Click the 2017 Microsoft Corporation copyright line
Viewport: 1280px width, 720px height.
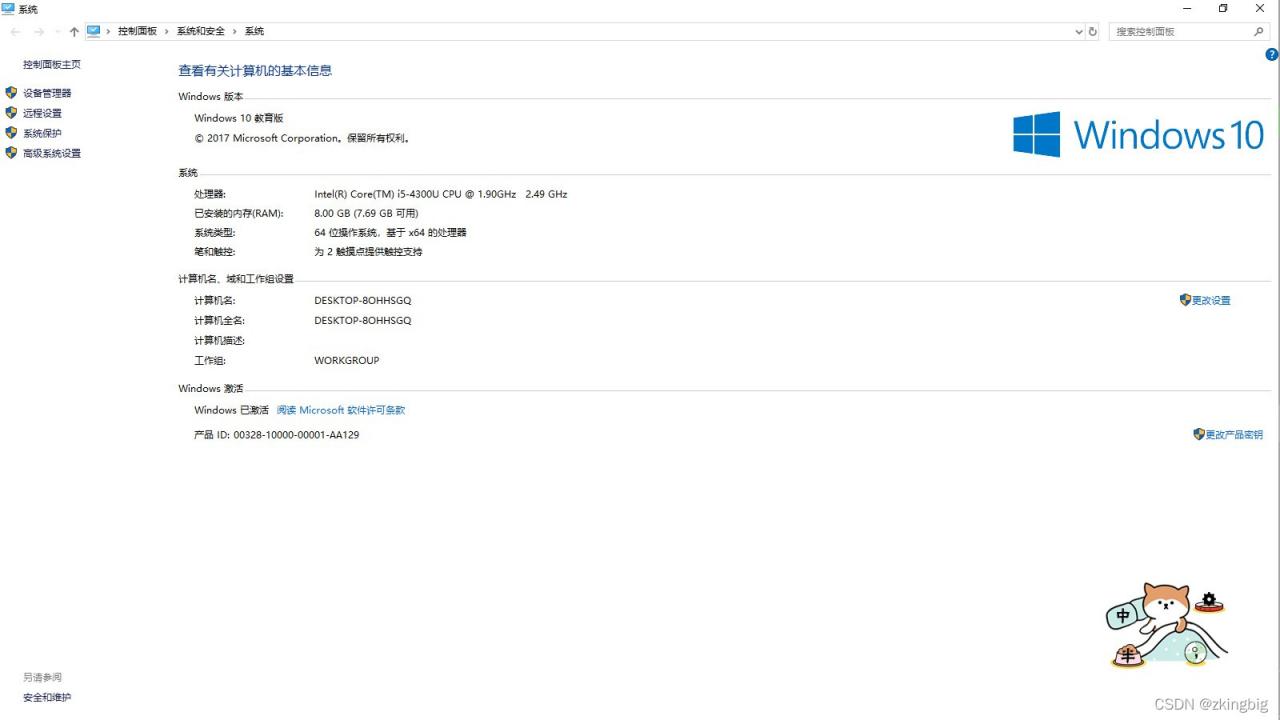pos(302,138)
